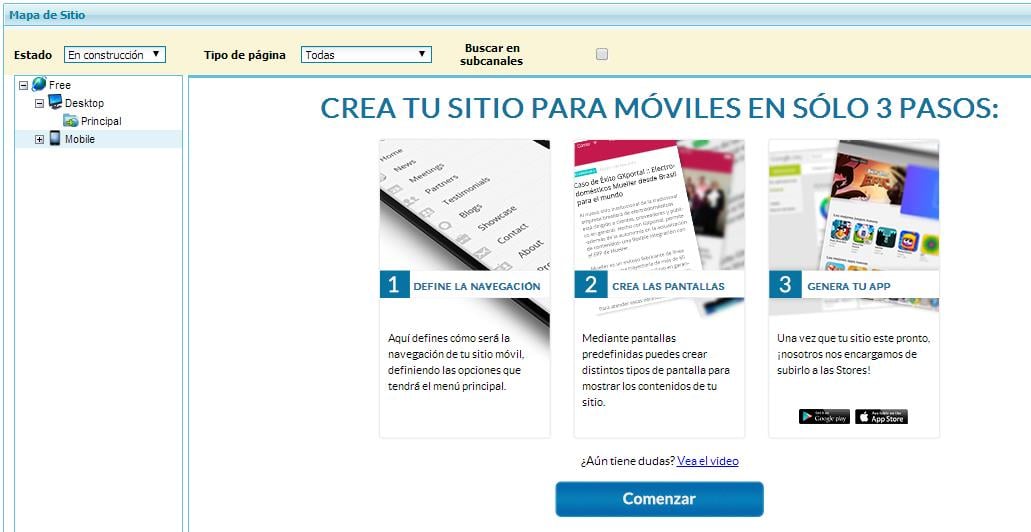Collapse the Desktop tree node
1031x532 pixels.
[x=40, y=103]
